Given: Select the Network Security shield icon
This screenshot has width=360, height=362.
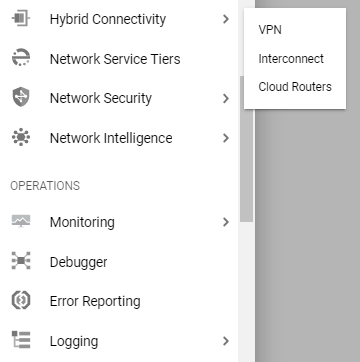Looking at the screenshot, I should tap(21, 97).
